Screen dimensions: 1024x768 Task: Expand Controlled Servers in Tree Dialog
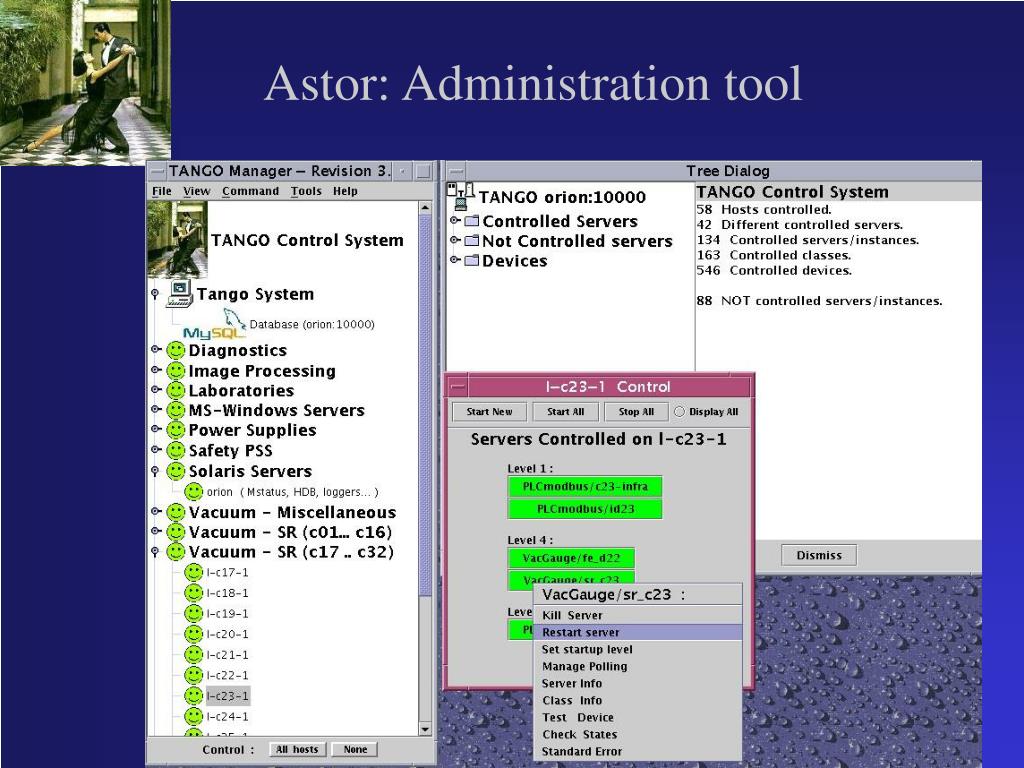455,221
